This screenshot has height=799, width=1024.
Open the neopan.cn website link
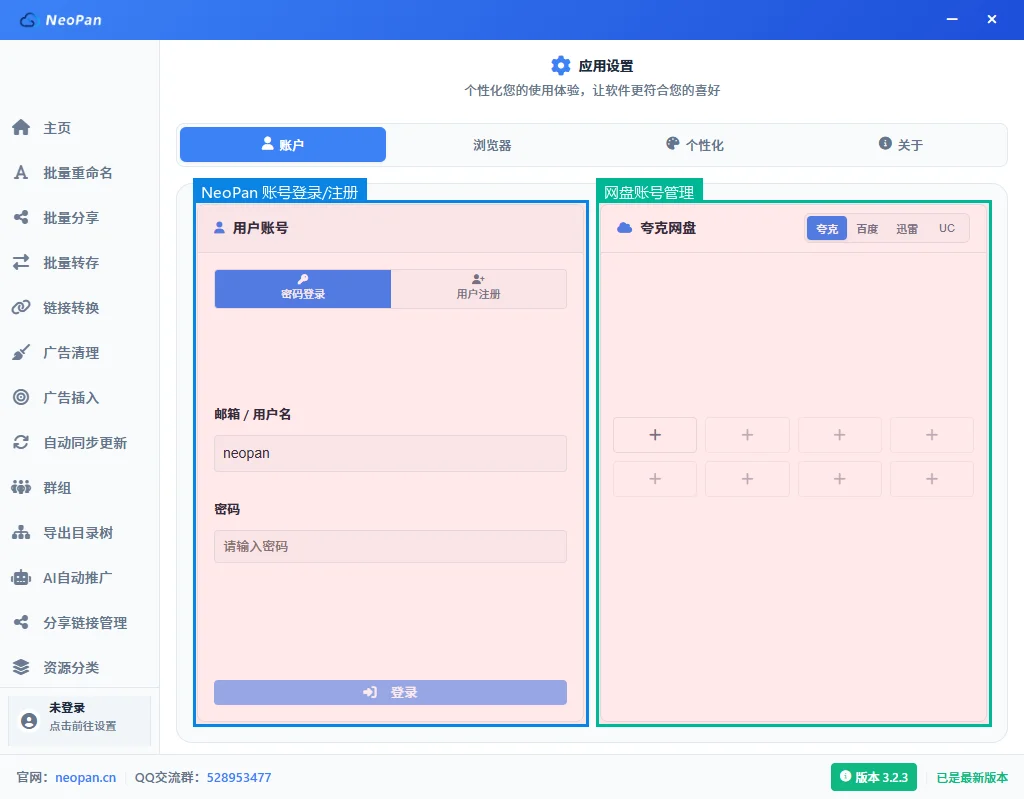tap(86, 777)
